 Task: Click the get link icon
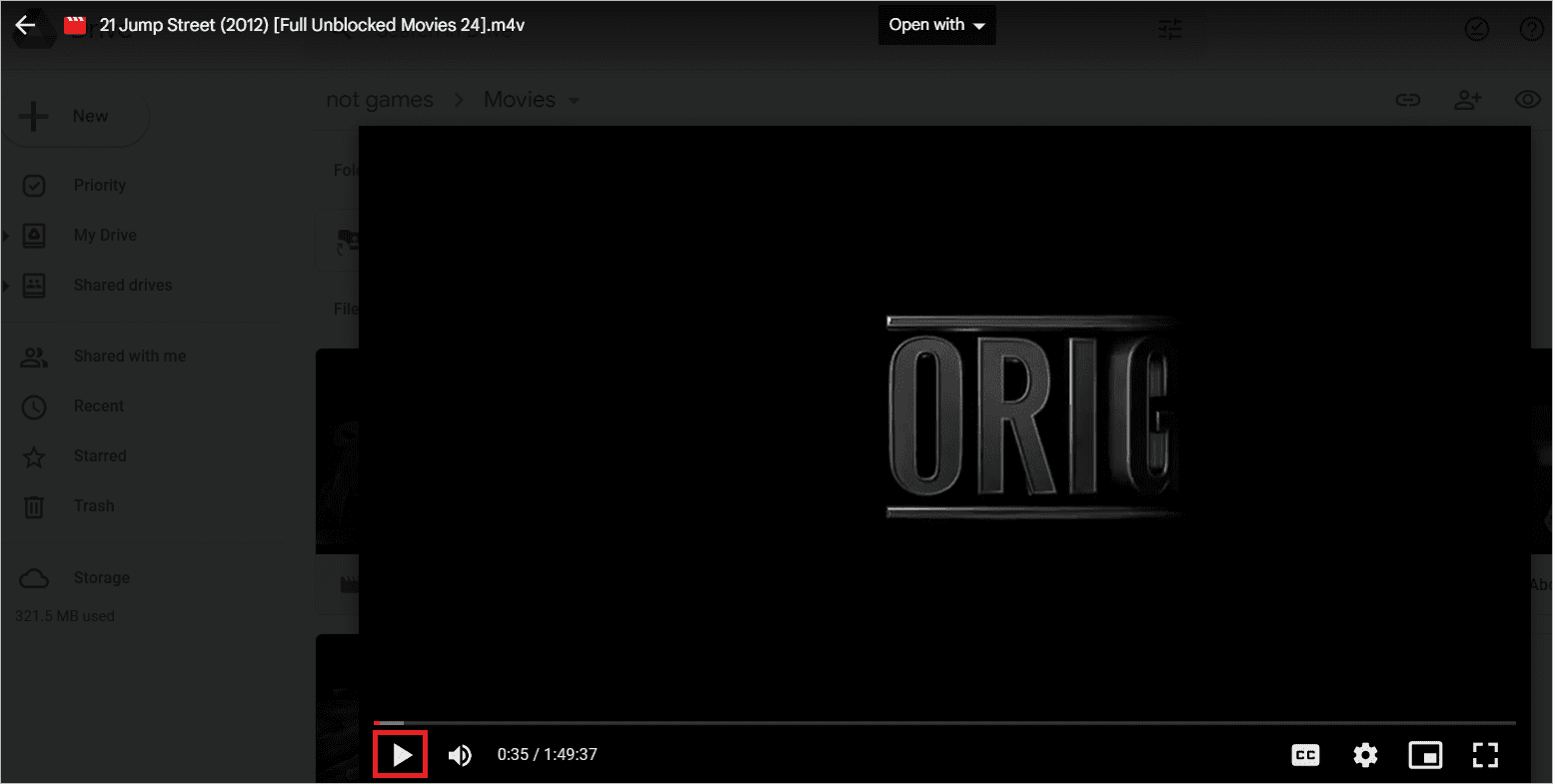[x=1408, y=100]
